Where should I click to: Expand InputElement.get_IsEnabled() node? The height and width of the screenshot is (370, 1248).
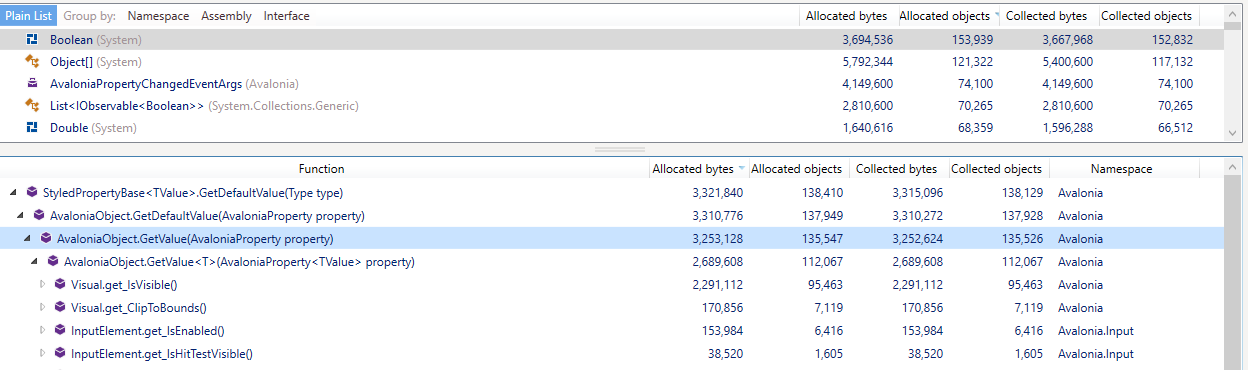(x=42, y=331)
